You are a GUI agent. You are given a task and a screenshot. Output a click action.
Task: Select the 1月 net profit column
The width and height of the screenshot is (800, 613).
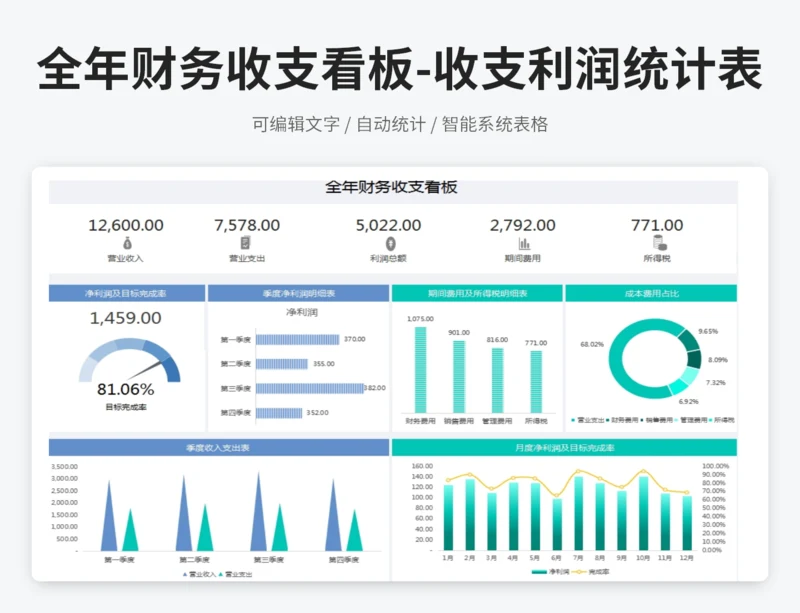pyautogui.click(x=448, y=518)
